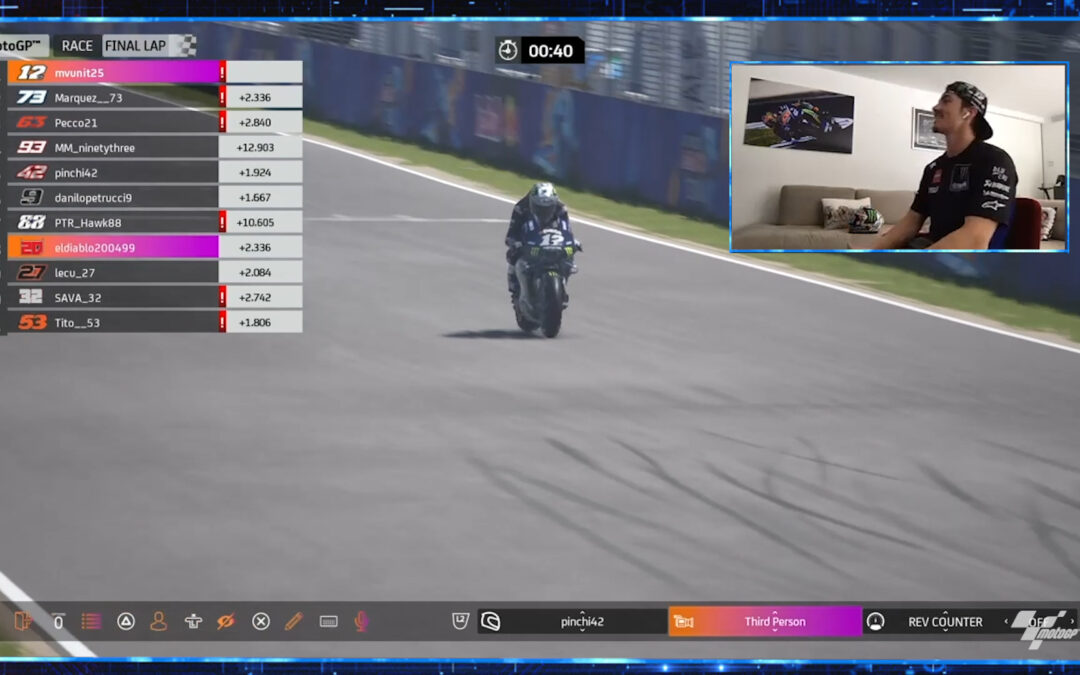The width and height of the screenshot is (1080, 675).
Task: Click the +2.840 gap value
Action: [255, 123]
